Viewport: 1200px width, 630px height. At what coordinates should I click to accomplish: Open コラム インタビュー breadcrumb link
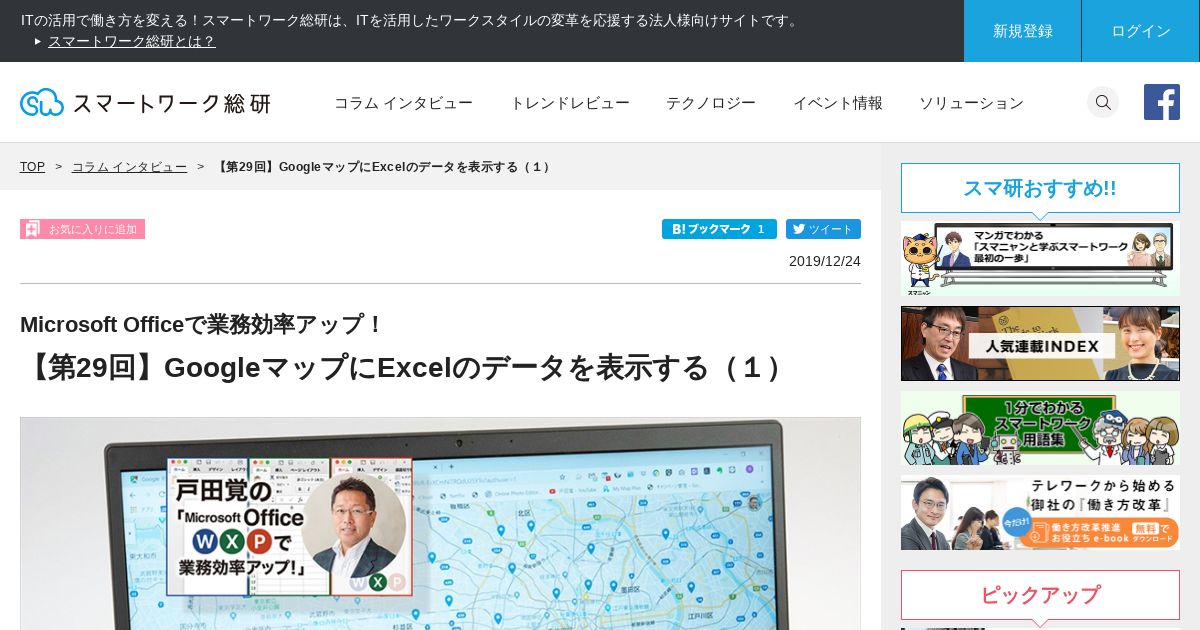tap(129, 167)
